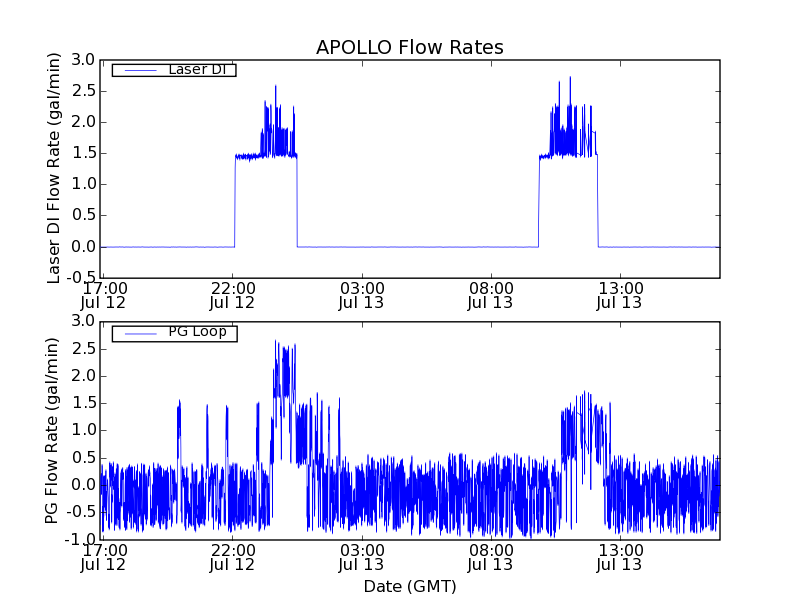Click 13:00 Jul 13 under the Laser DI plot
Screen dimensions: 800x600
(x=620, y=296)
